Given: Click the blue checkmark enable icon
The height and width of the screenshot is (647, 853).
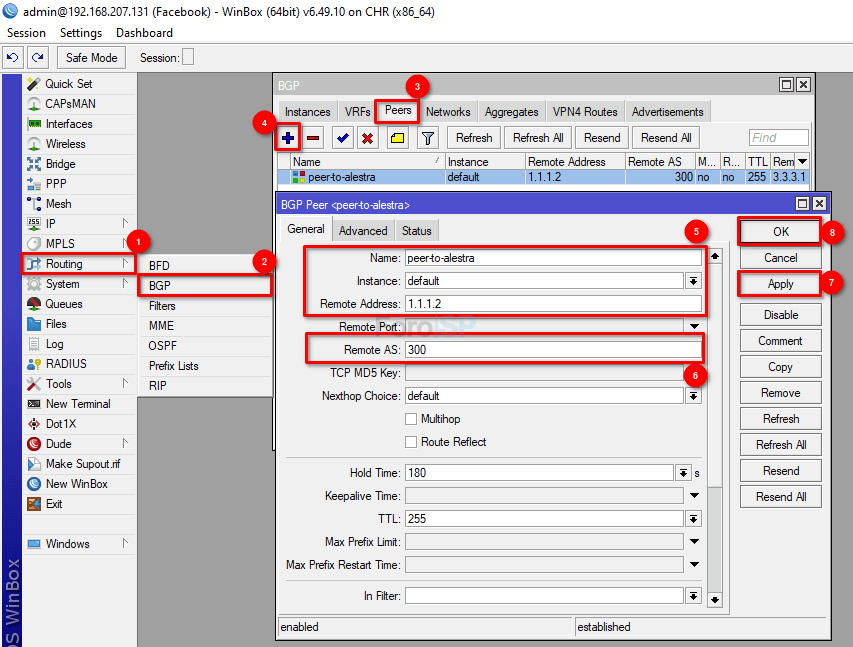Looking at the screenshot, I should pos(343,138).
